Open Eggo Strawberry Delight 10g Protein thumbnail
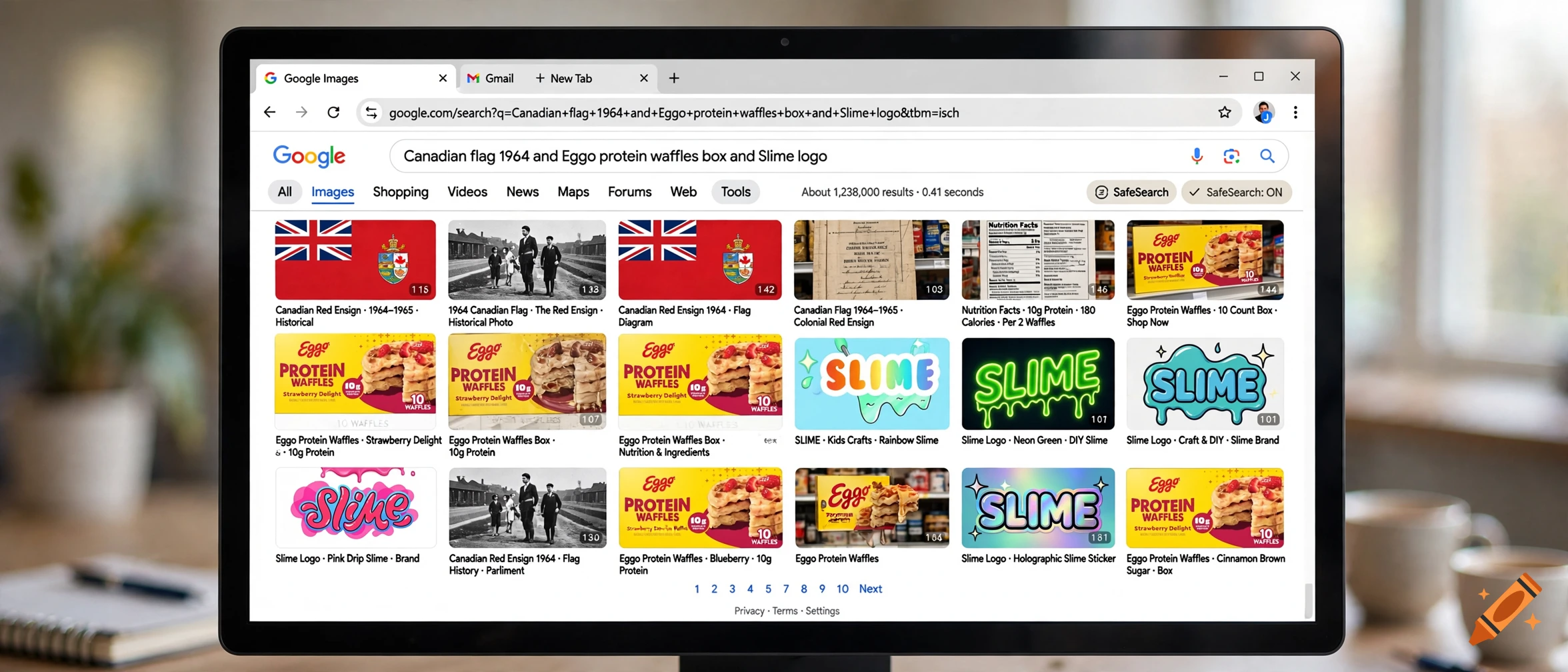 355,381
